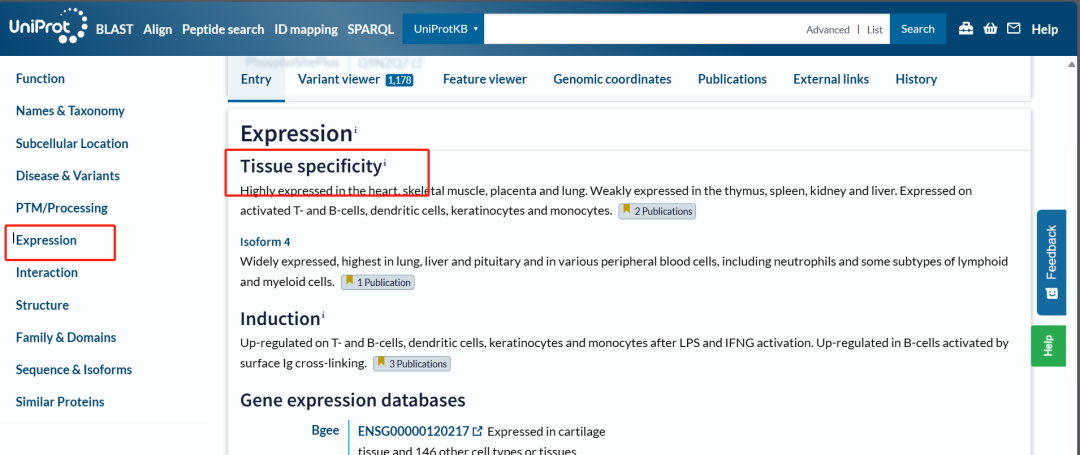Open the Isoform 4 link
Viewport: 1080px width, 455px height.
pyautogui.click(x=265, y=241)
